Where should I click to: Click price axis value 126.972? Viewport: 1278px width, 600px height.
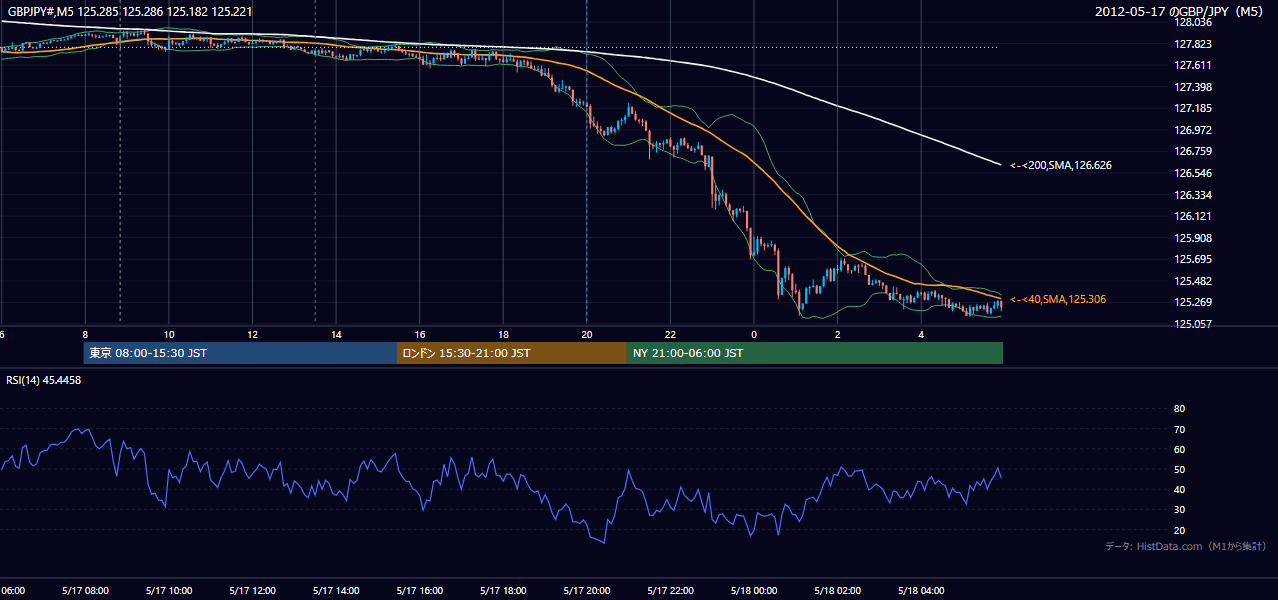[x=1194, y=130]
